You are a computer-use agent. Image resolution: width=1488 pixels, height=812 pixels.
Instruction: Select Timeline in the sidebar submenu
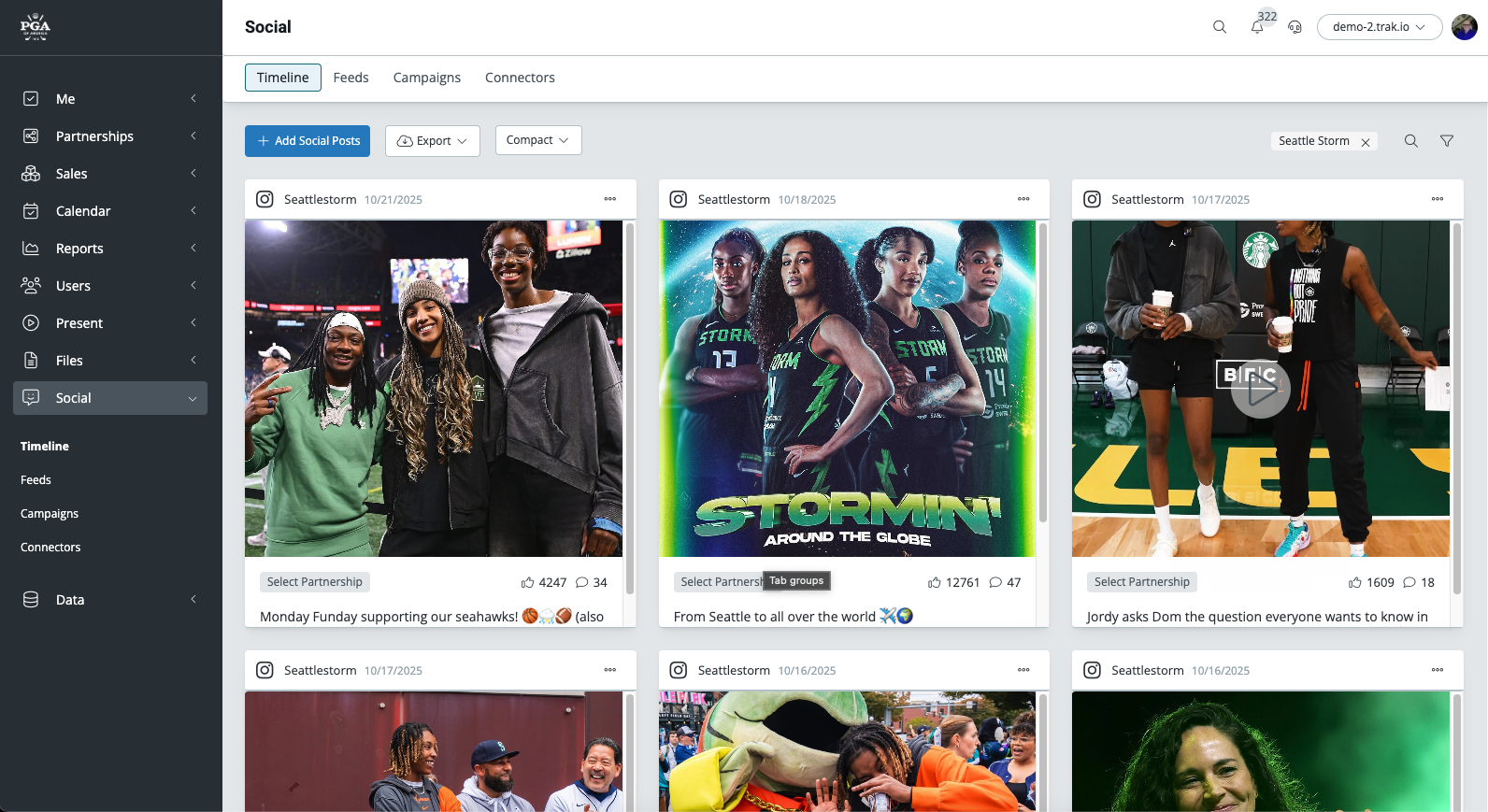pos(45,447)
